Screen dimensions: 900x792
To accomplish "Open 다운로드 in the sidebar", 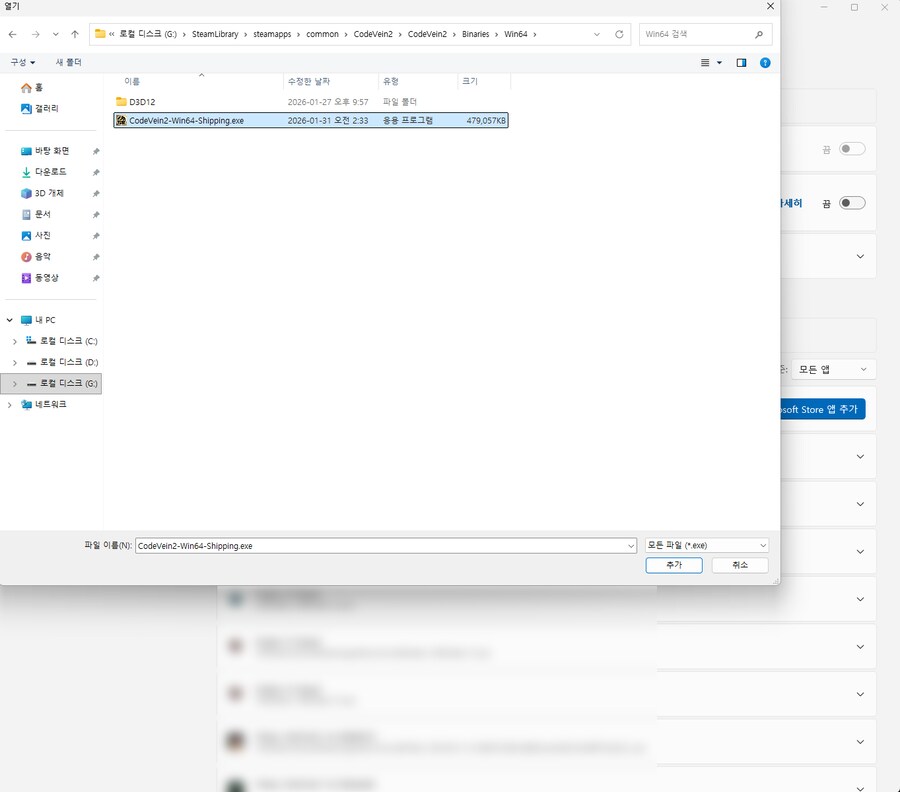I will [49, 172].
